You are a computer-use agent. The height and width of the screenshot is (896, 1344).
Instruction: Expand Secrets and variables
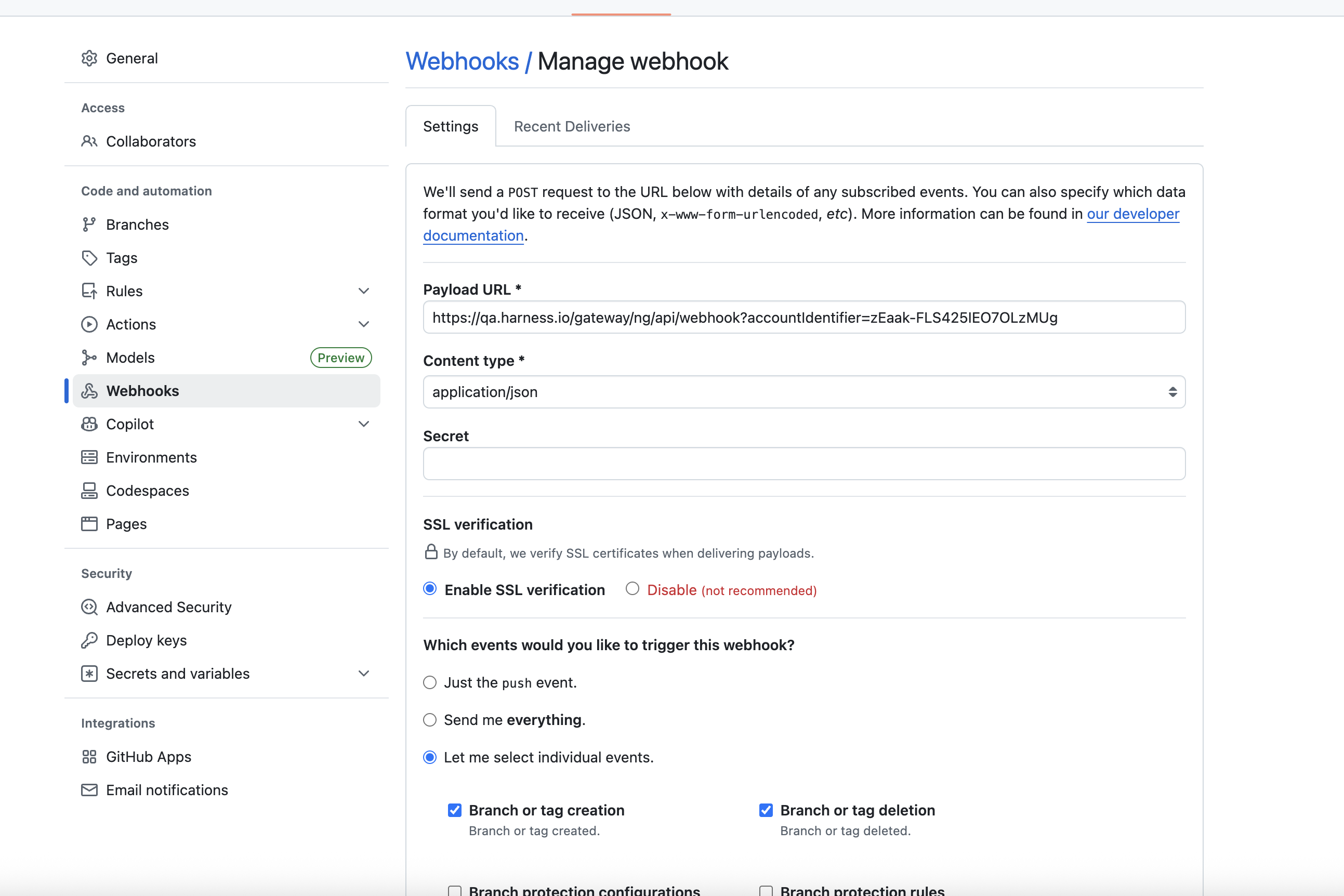tap(364, 673)
